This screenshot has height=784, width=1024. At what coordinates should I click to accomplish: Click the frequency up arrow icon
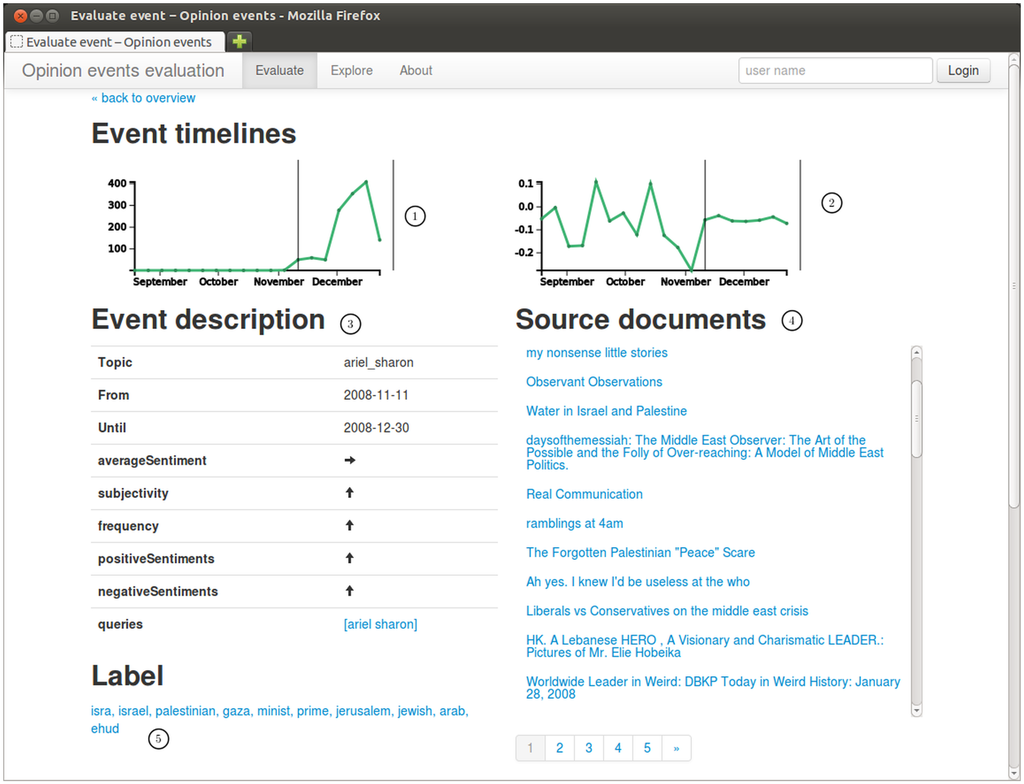pos(350,526)
